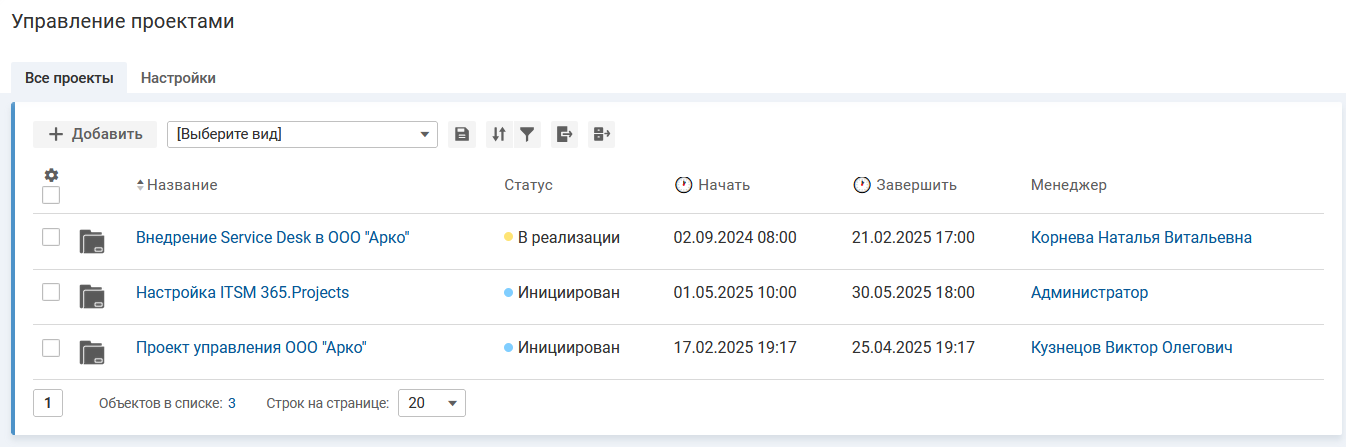
Task: Select the Все проекты tab
Action: tap(69, 78)
